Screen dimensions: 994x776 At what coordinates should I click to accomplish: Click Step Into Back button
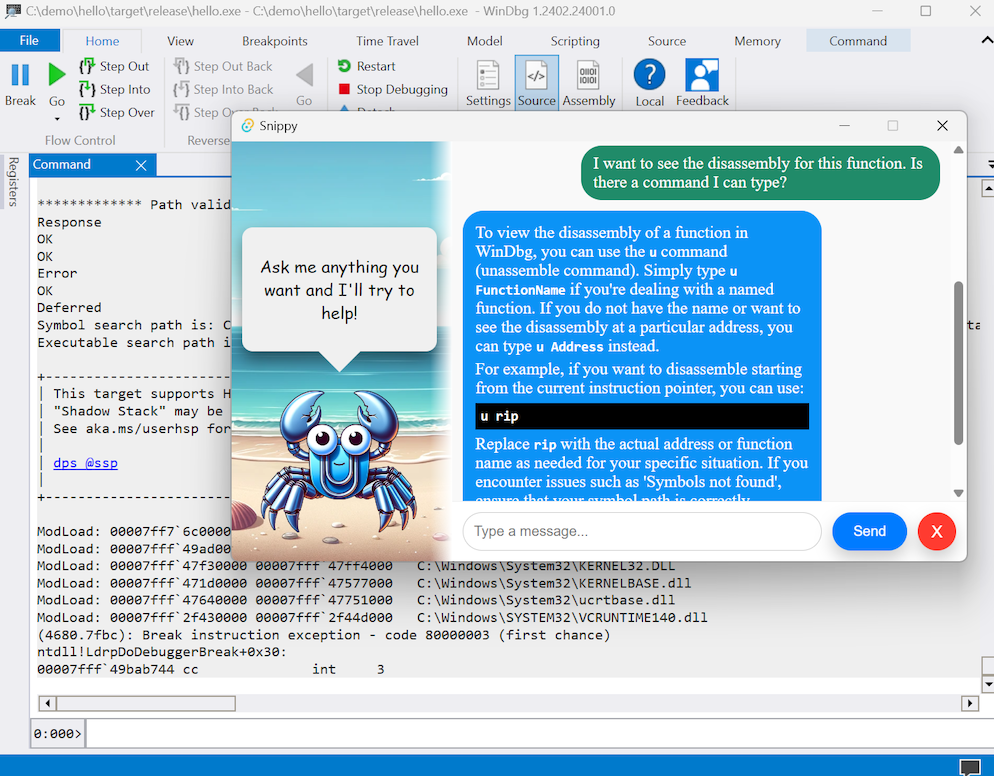point(224,89)
